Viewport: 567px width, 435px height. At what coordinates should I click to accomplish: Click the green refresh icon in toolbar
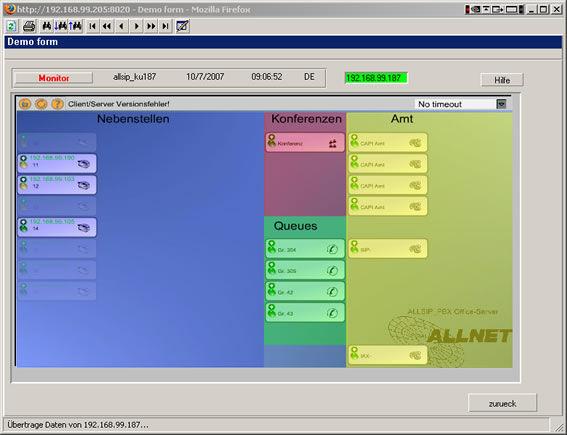tap(11, 26)
